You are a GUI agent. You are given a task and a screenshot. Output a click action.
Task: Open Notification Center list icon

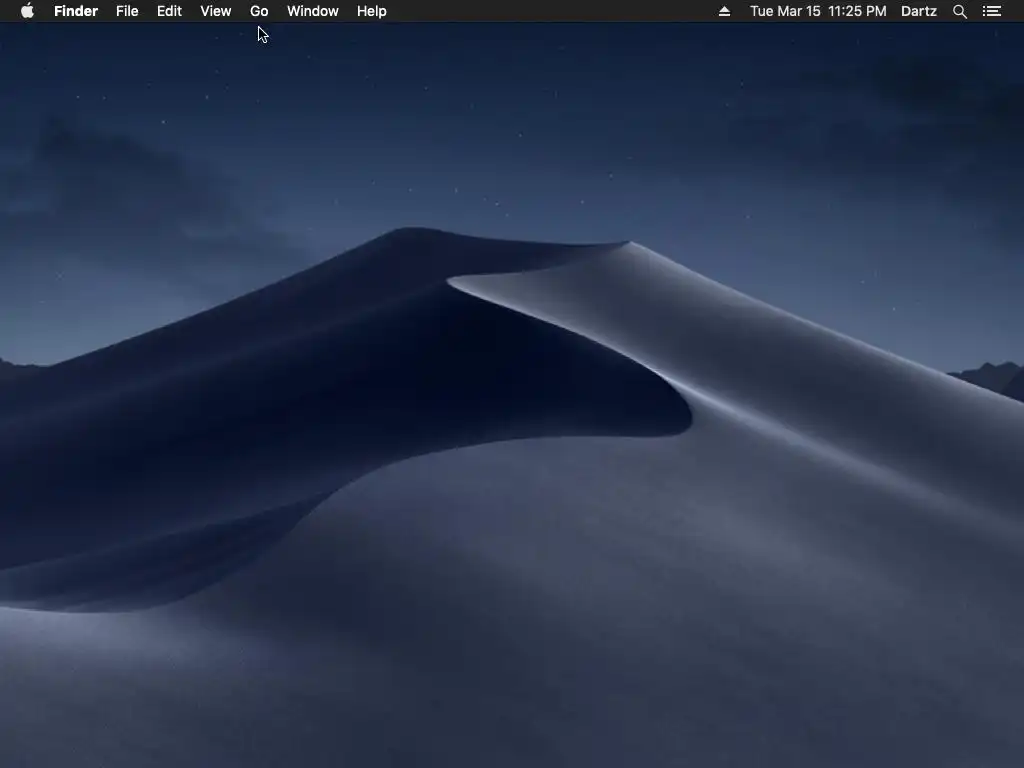tap(992, 11)
